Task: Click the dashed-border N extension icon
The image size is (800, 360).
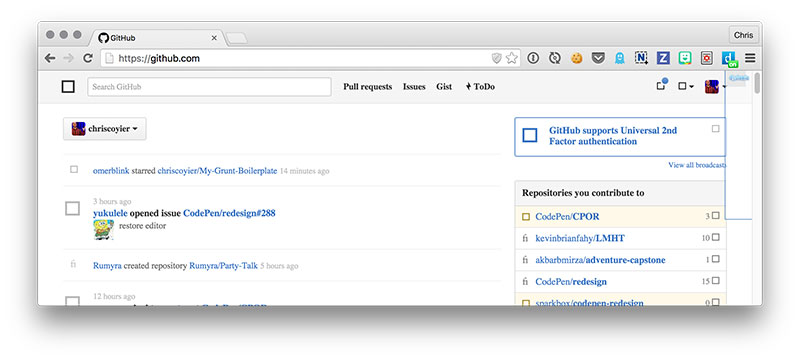Action: [641, 58]
